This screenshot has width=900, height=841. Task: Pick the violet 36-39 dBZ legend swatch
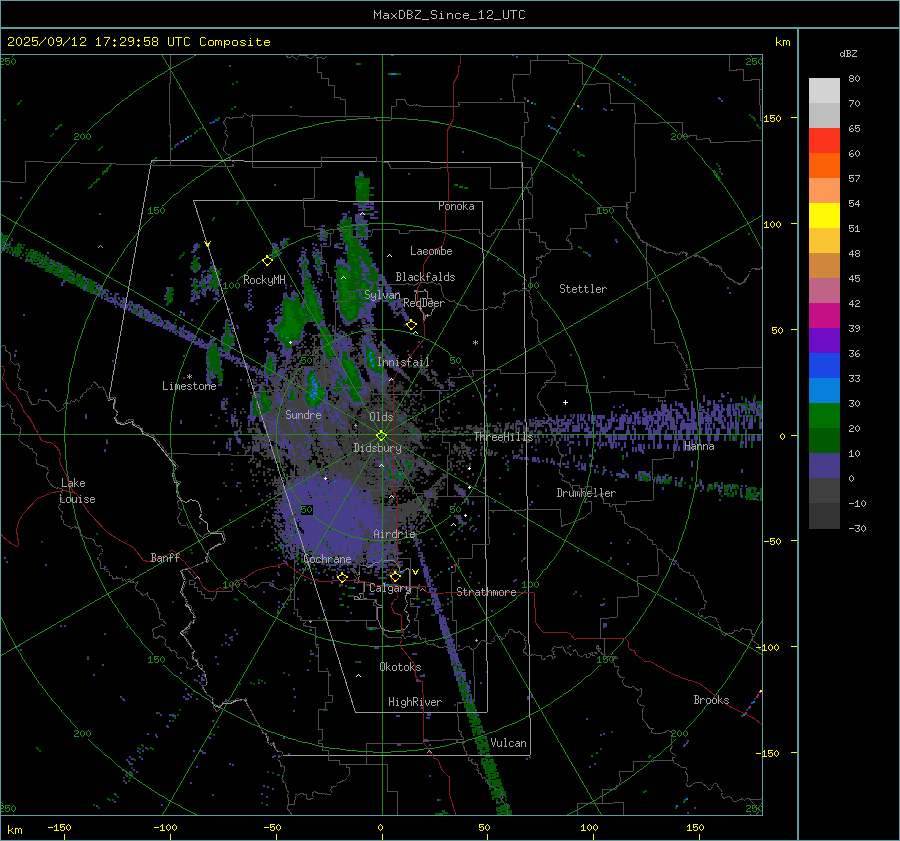[824, 341]
